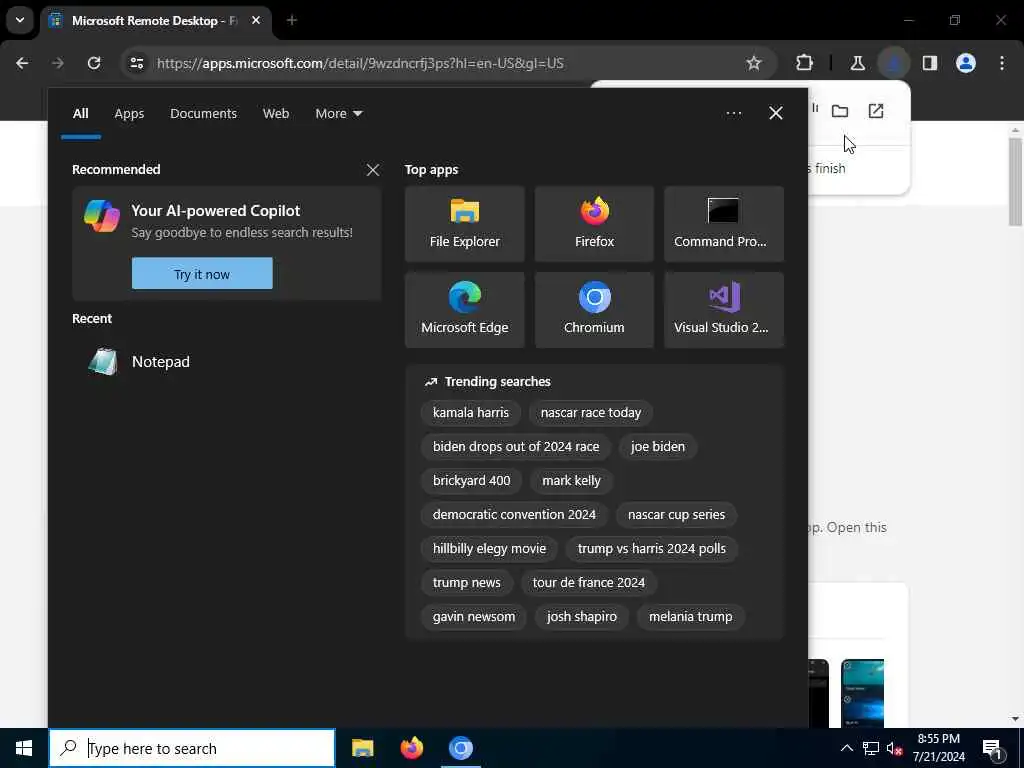The image size is (1024, 768).
Task: Toggle browser side panel icon
Action: pos(929,63)
